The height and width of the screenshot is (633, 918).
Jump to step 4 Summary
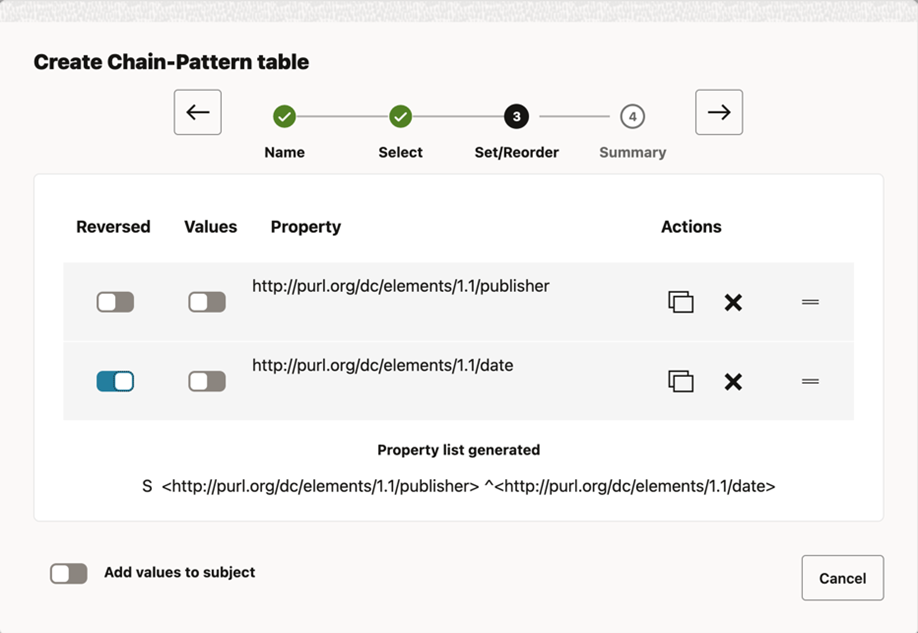632,117
